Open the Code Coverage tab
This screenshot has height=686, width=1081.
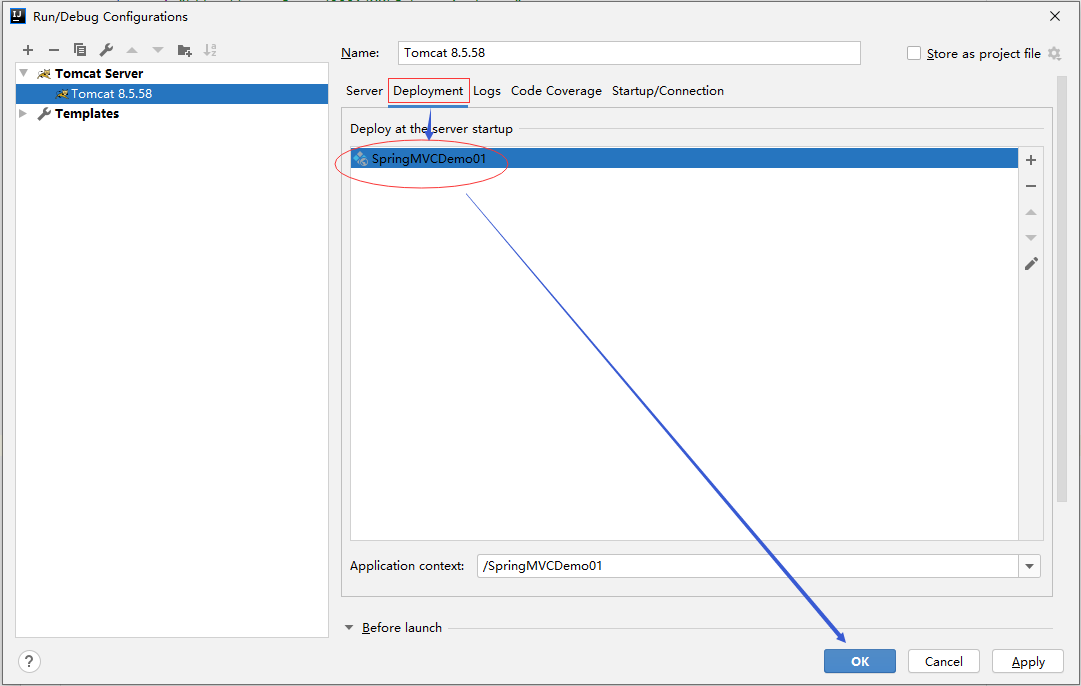[x=556, y=91]
